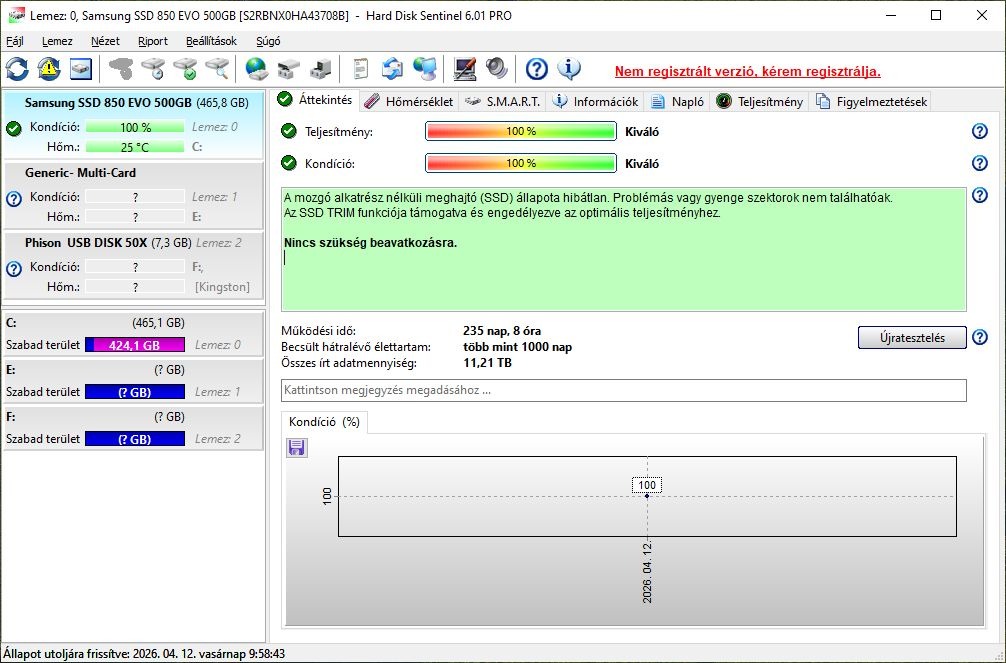Open the Lemez menu
Image resolution: width=1006 pixels, height=663 pixels.
pos(57,41)
